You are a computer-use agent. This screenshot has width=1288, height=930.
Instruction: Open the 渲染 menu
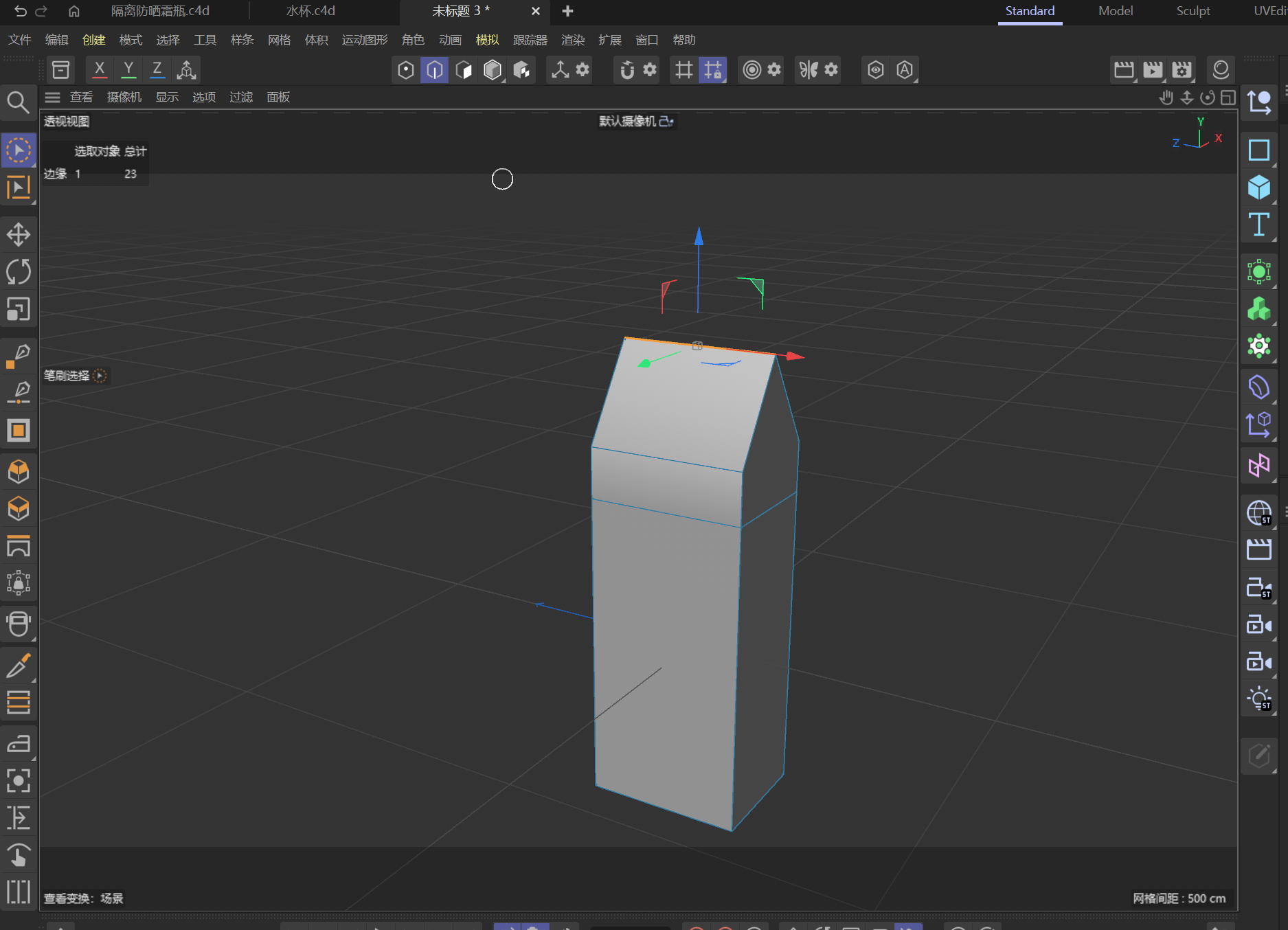pos(573,40)
